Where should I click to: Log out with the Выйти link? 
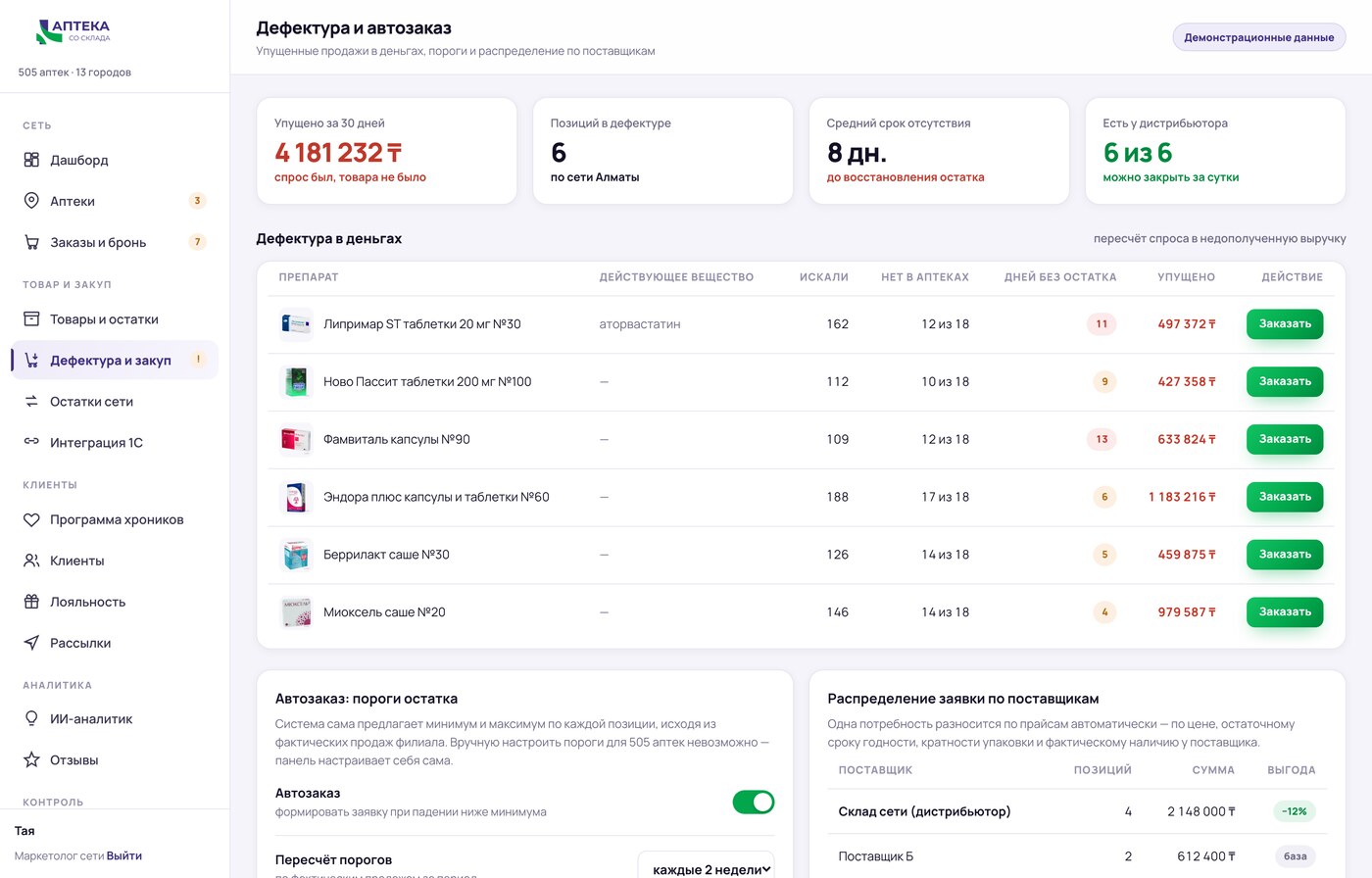pos(124,855)
